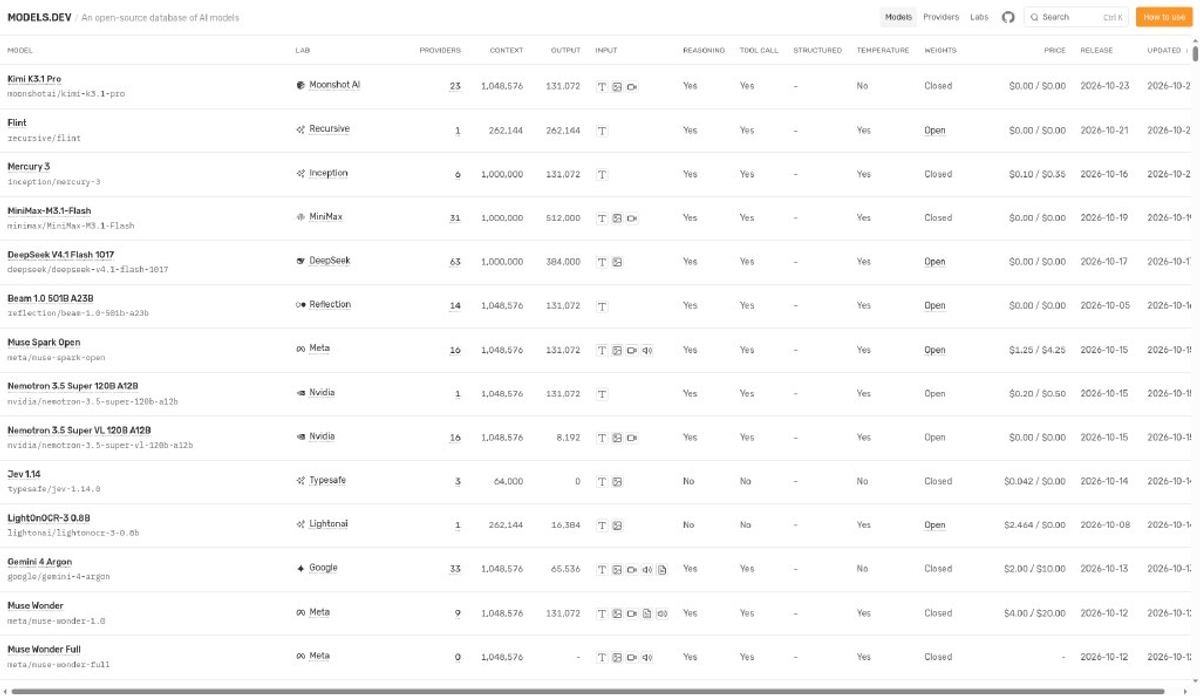Click the DeepSeek lab logo icon
The image size is (1200, 696).
tap(300, 261)
